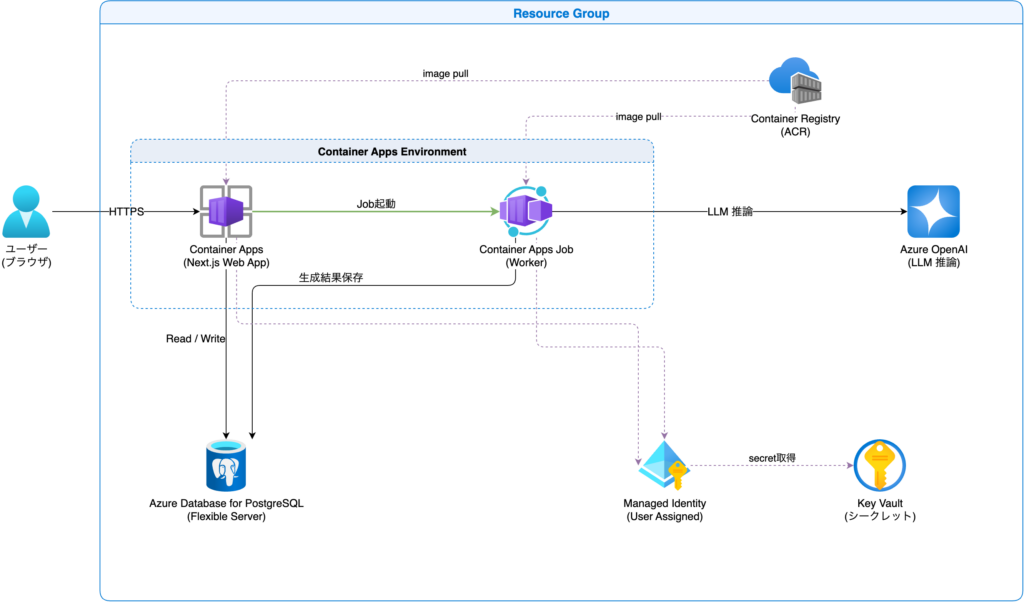
Task: Click the 'Container Registry (ACR)' caption
Action: click(795, 125)
